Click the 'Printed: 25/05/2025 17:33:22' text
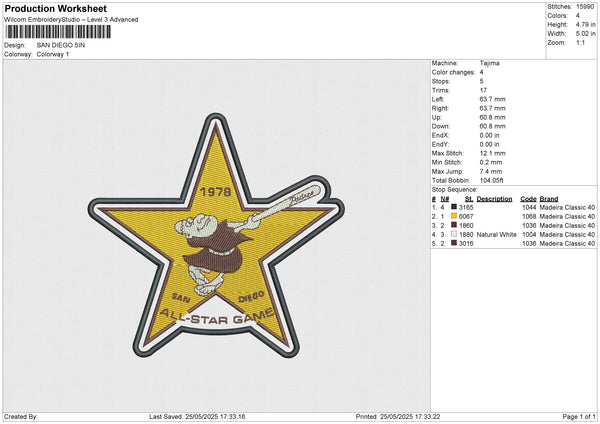The width and height of the screenshot is (600, 424). click(x=398, y=416)
